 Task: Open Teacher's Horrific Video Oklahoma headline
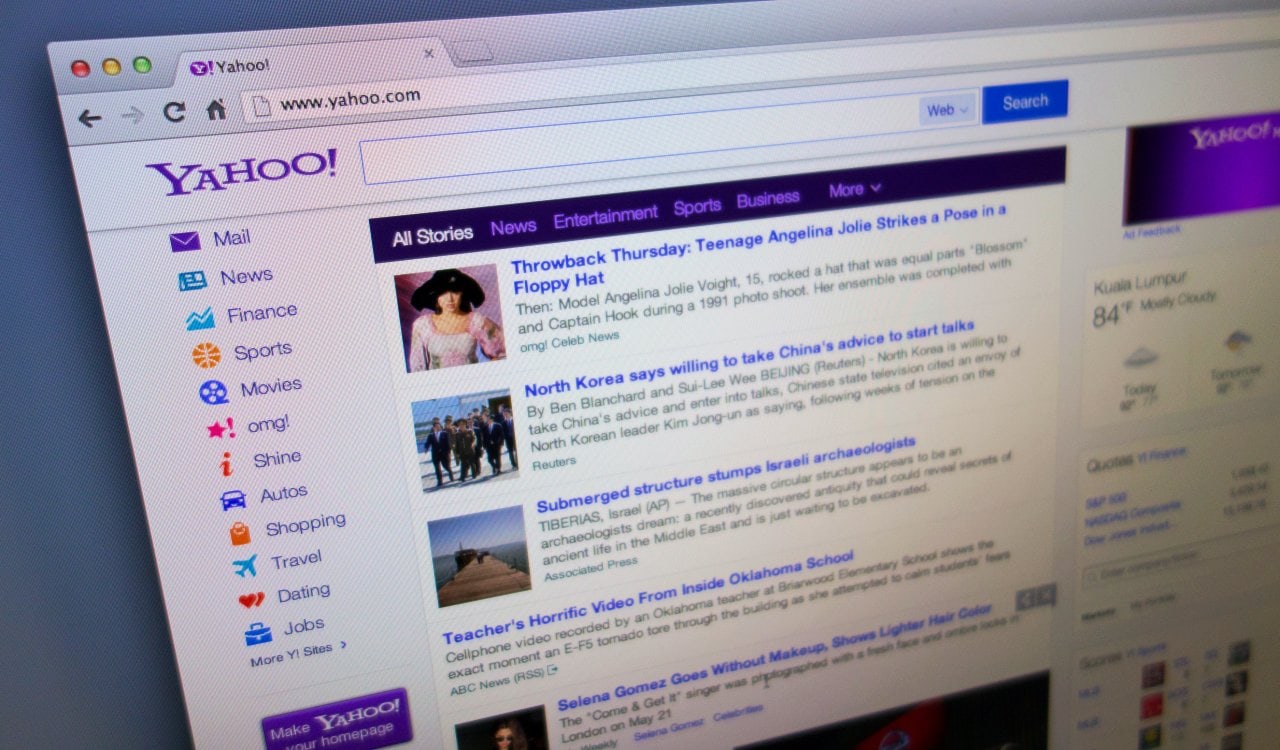point(647,596)
